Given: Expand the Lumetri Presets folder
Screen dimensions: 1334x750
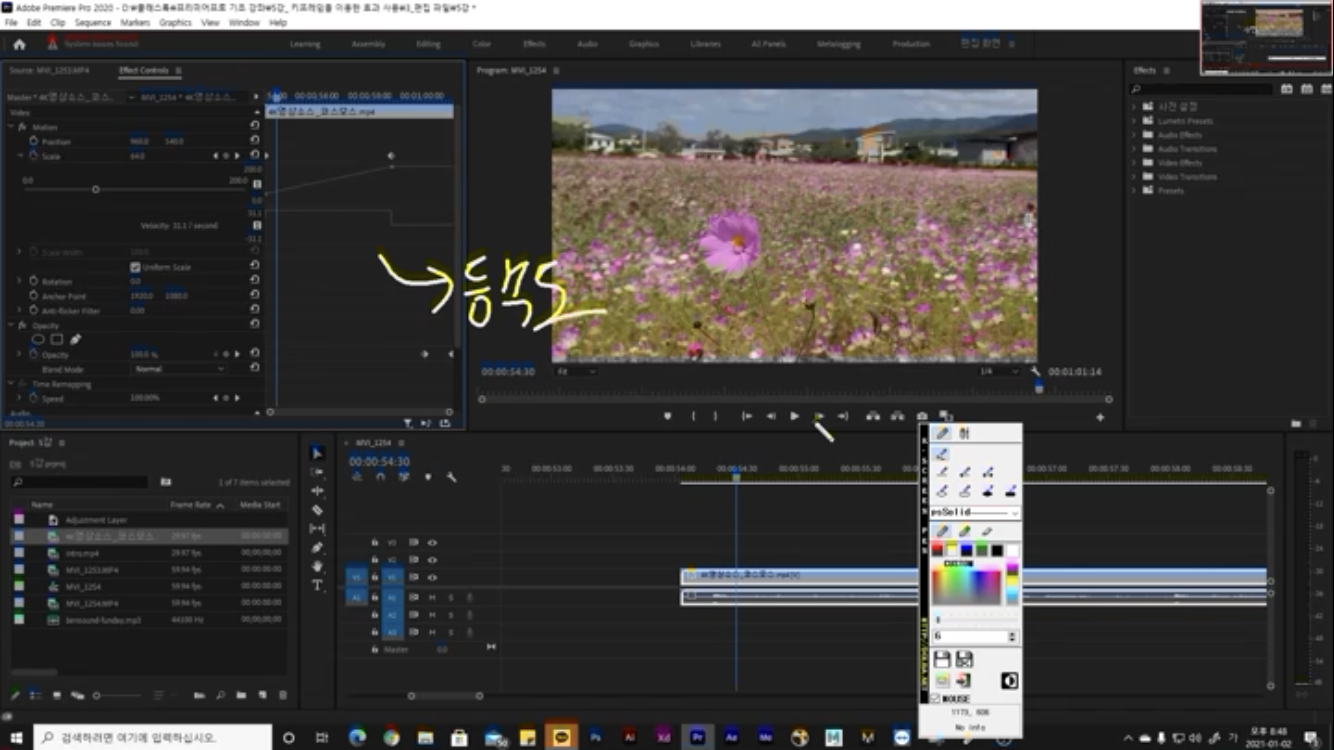Looking at the screenshot, I should [1134, 121].
